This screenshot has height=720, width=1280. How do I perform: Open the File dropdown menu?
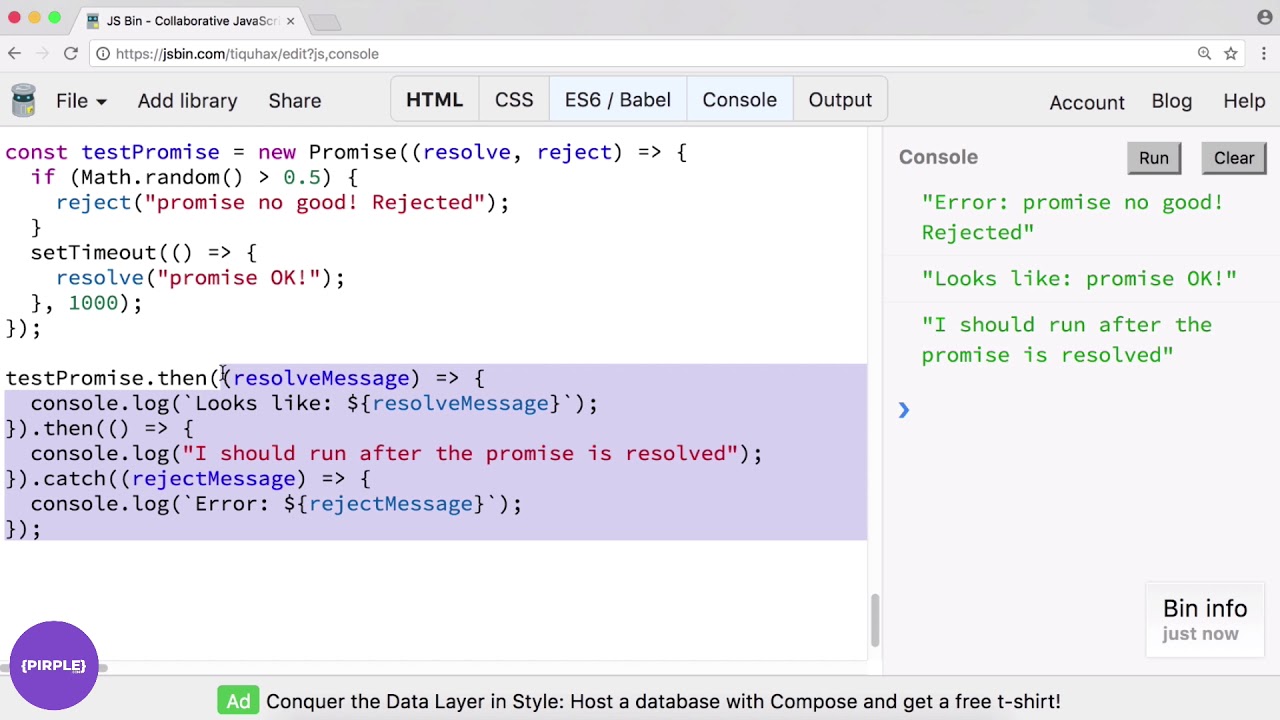click(81, 101)
